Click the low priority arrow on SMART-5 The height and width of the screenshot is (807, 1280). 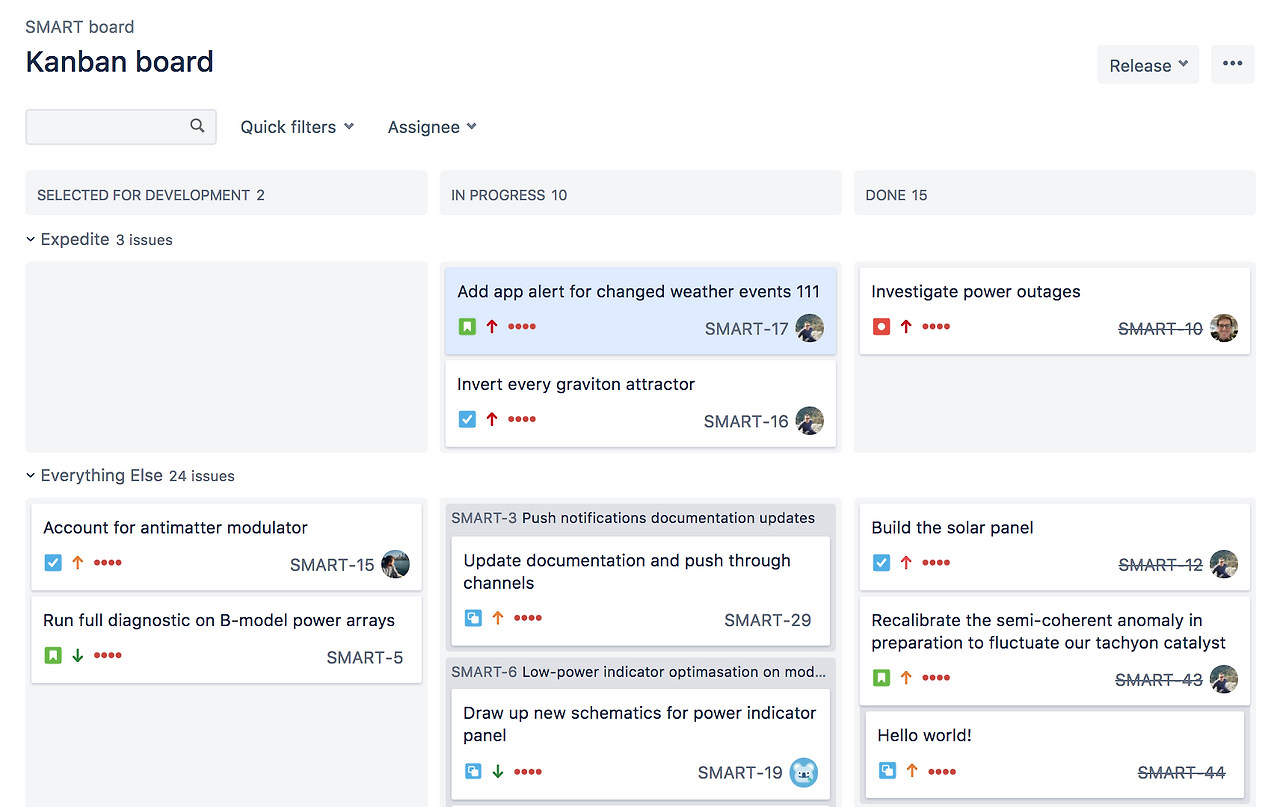pyautogui.click(x=77, y=655)
